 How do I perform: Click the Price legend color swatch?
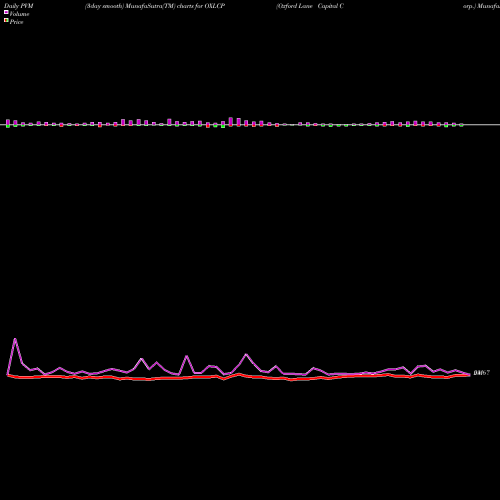tap(6, 20)
